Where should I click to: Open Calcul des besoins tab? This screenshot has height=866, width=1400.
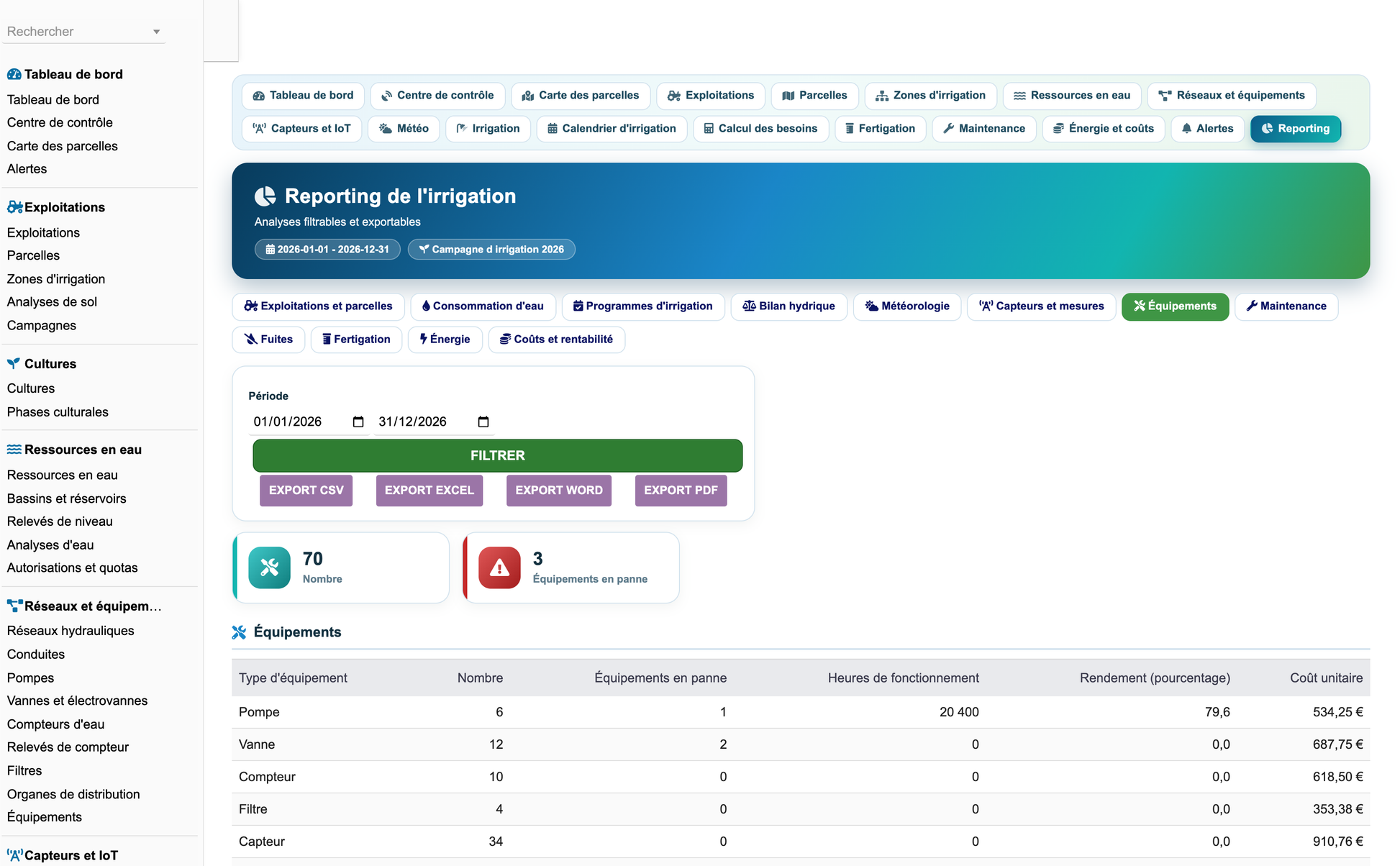point(761,129)
